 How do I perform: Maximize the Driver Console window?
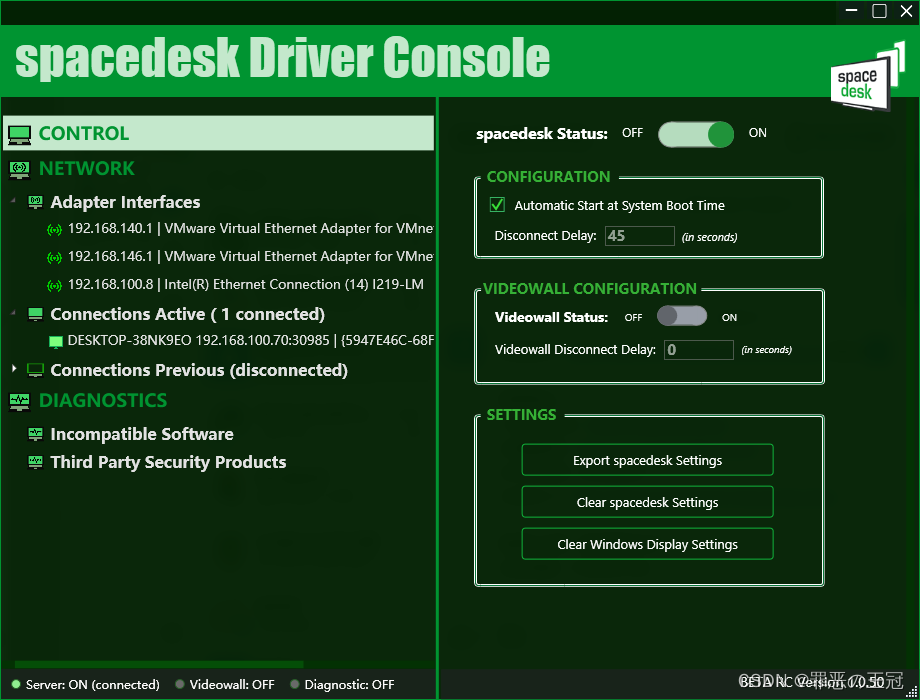coord(879,11)
